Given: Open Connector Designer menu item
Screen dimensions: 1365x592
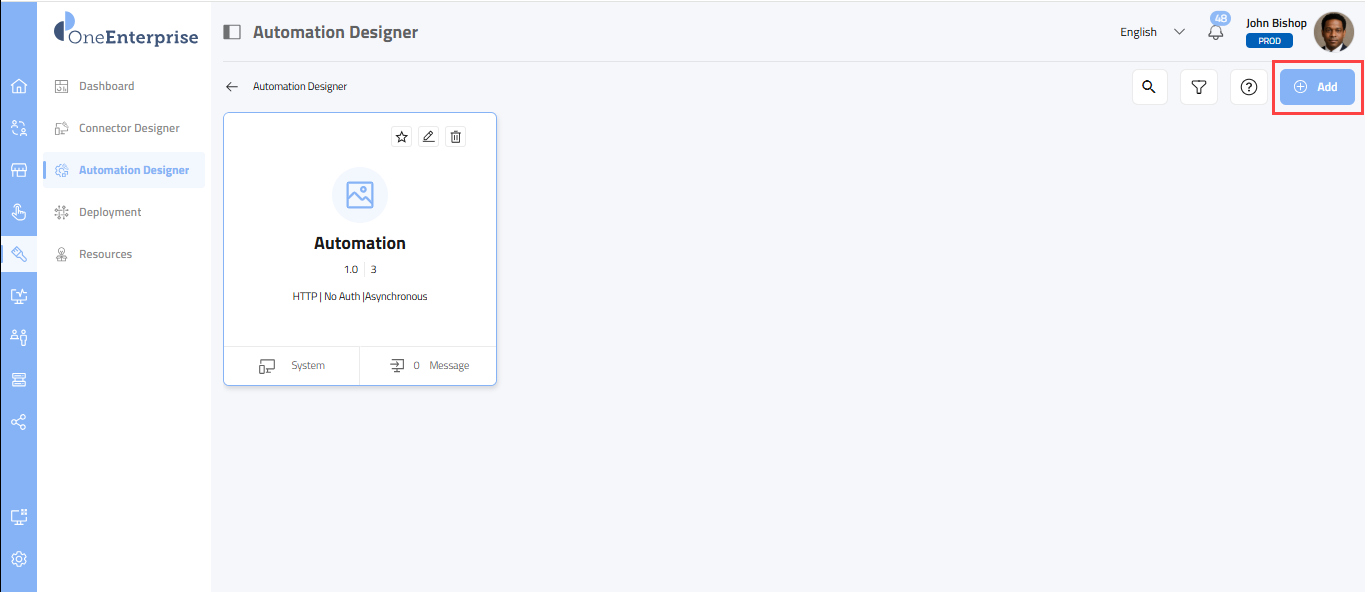Looking at the screenshot, I should point(129,128).
